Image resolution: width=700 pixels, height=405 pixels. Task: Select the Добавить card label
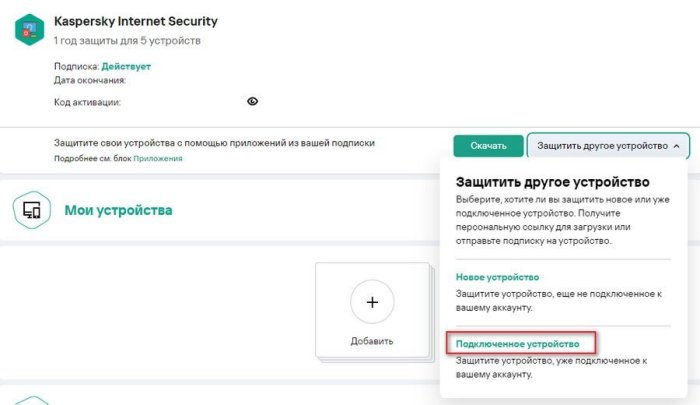pyautogui.click(x=372, y=341)
